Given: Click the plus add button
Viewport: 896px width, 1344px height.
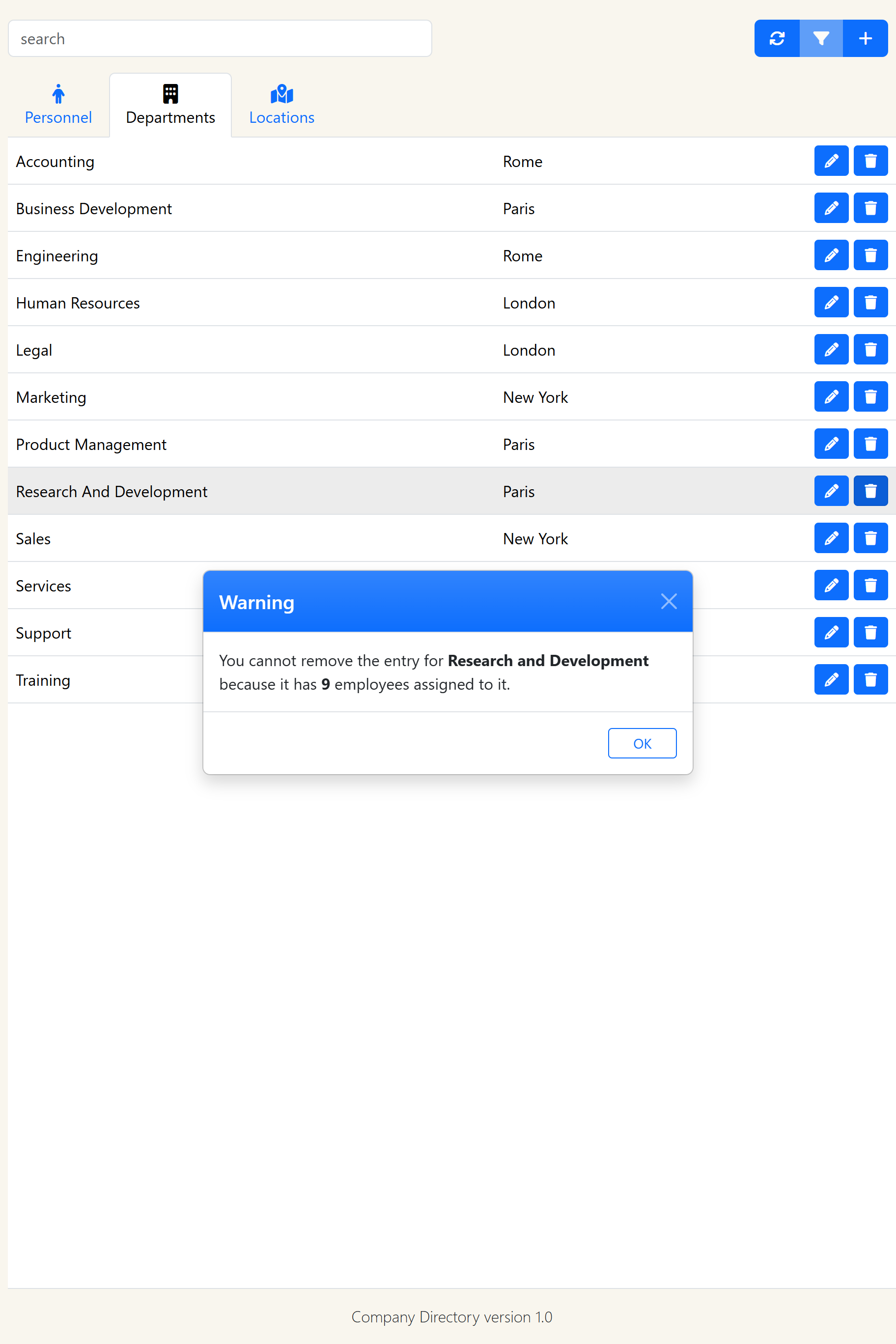Looking at the screenshot, I should pos(865,38).
